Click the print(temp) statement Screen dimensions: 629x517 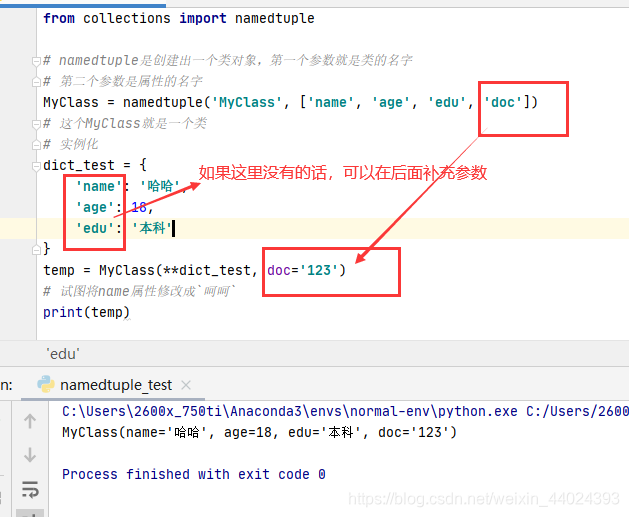(86, 312)
